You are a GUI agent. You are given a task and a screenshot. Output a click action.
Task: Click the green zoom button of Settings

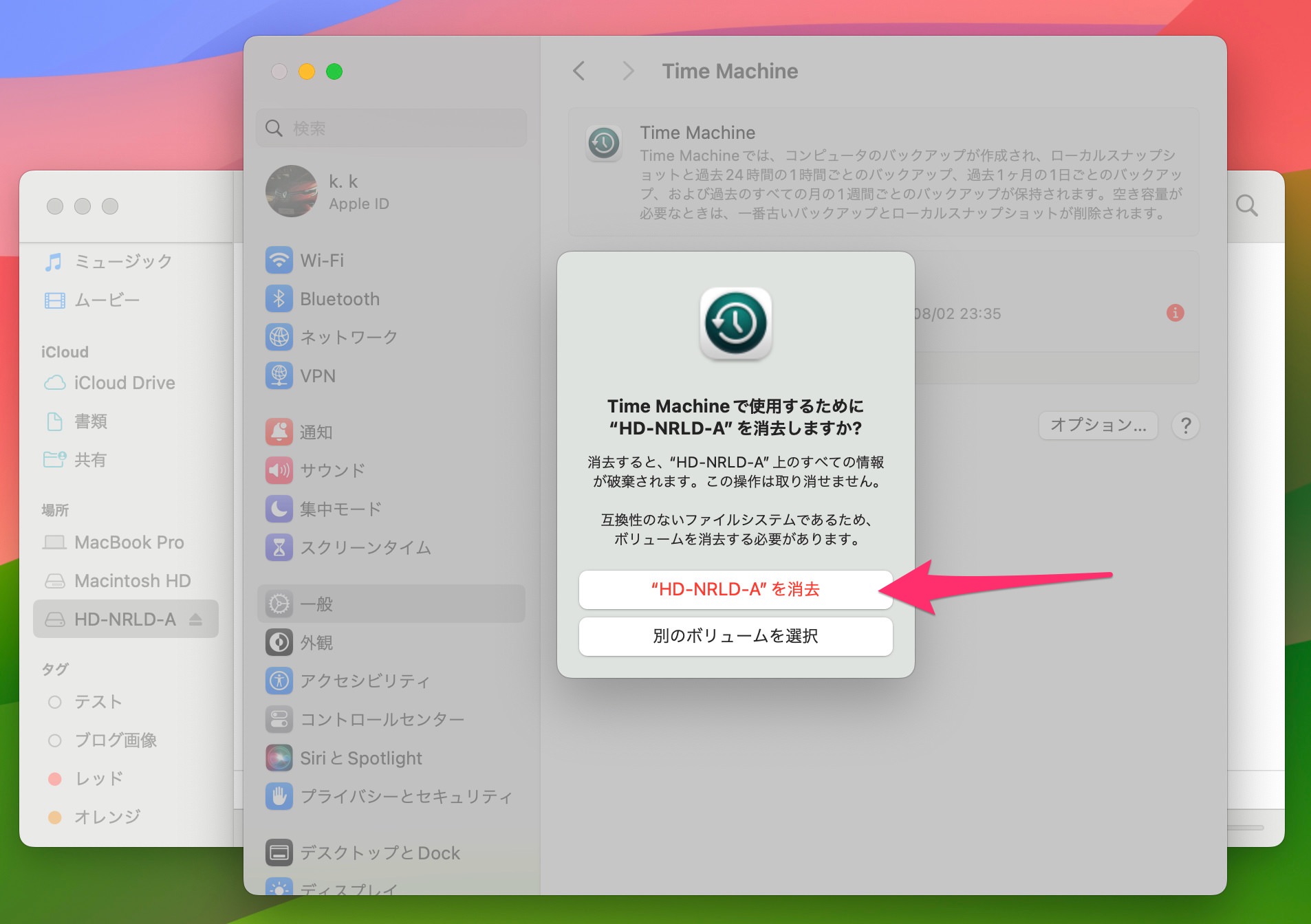334,71
